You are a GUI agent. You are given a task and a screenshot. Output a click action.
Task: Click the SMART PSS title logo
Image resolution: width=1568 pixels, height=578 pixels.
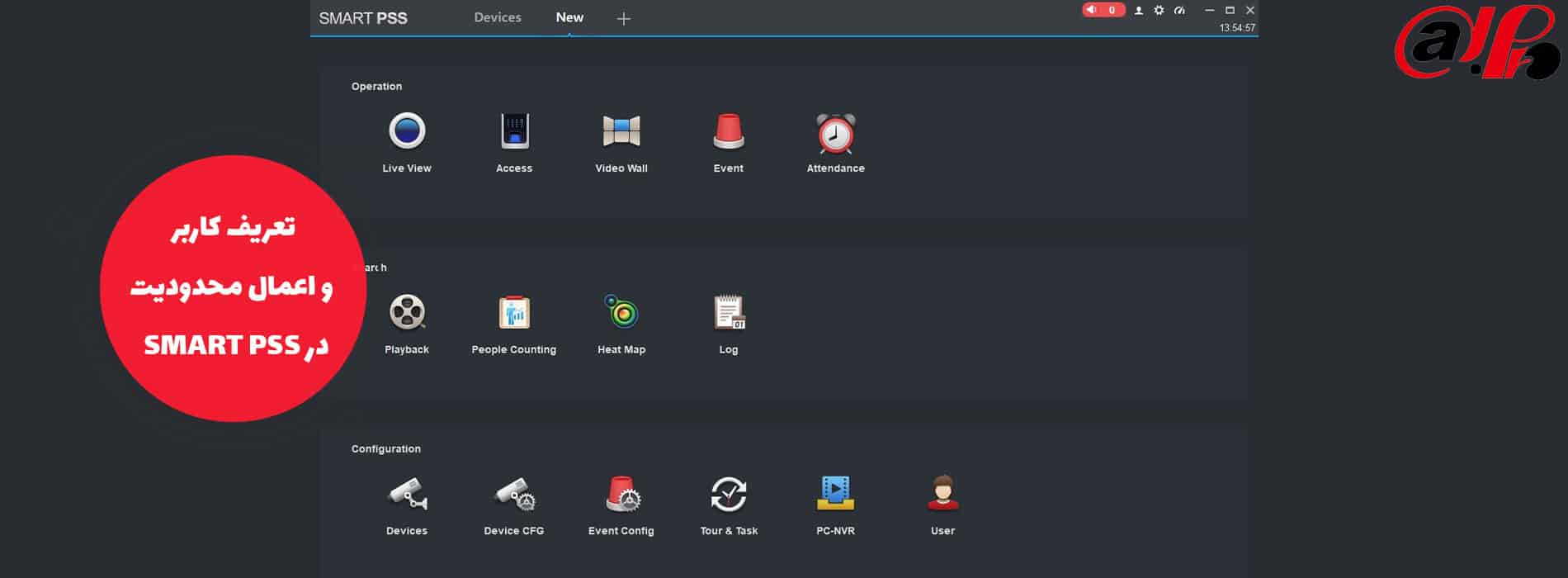point(363,18)
